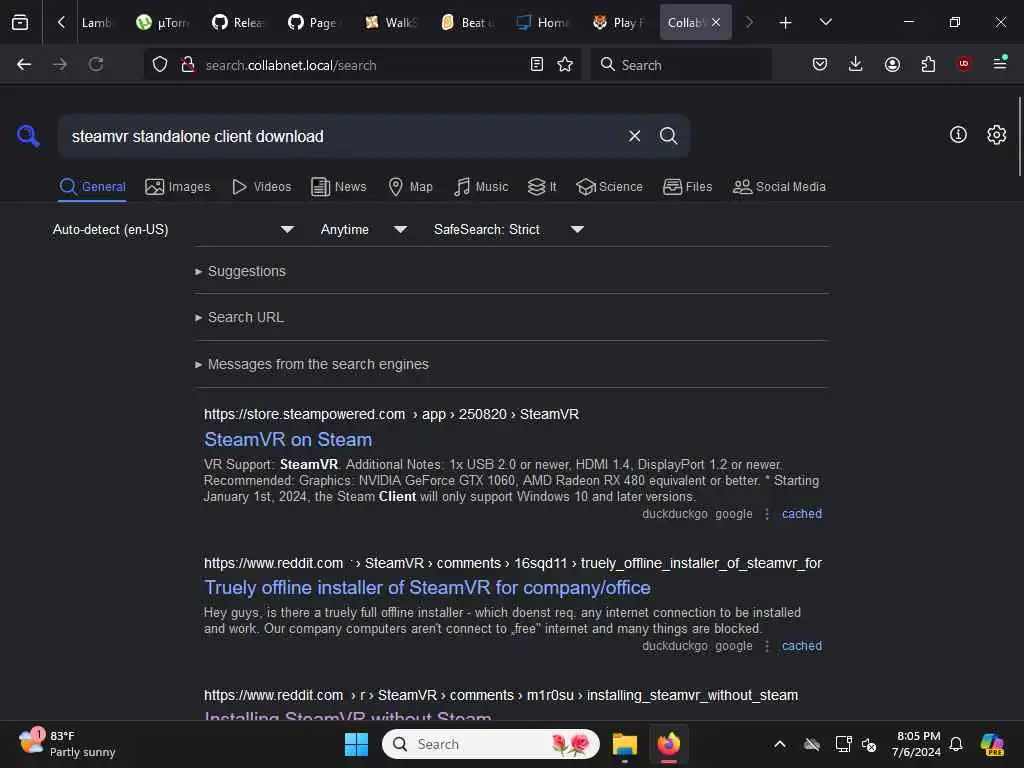List all tabs using the chevron dropdown
The width and height of the screenshot is (1024, 768).
825,22
